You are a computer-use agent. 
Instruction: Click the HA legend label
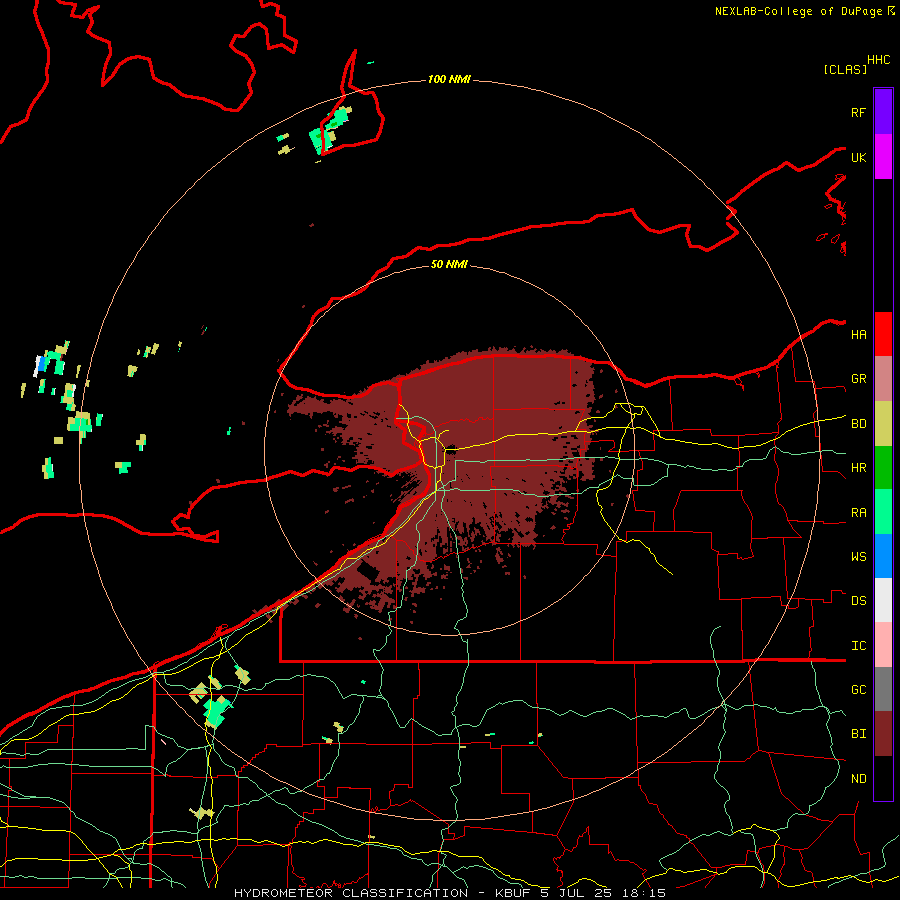tap(858, 334)
